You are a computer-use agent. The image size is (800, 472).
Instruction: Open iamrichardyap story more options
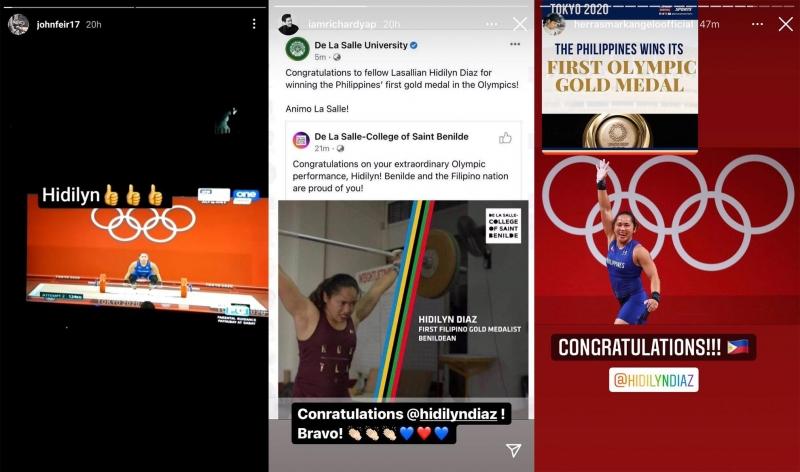coord(491,24)
